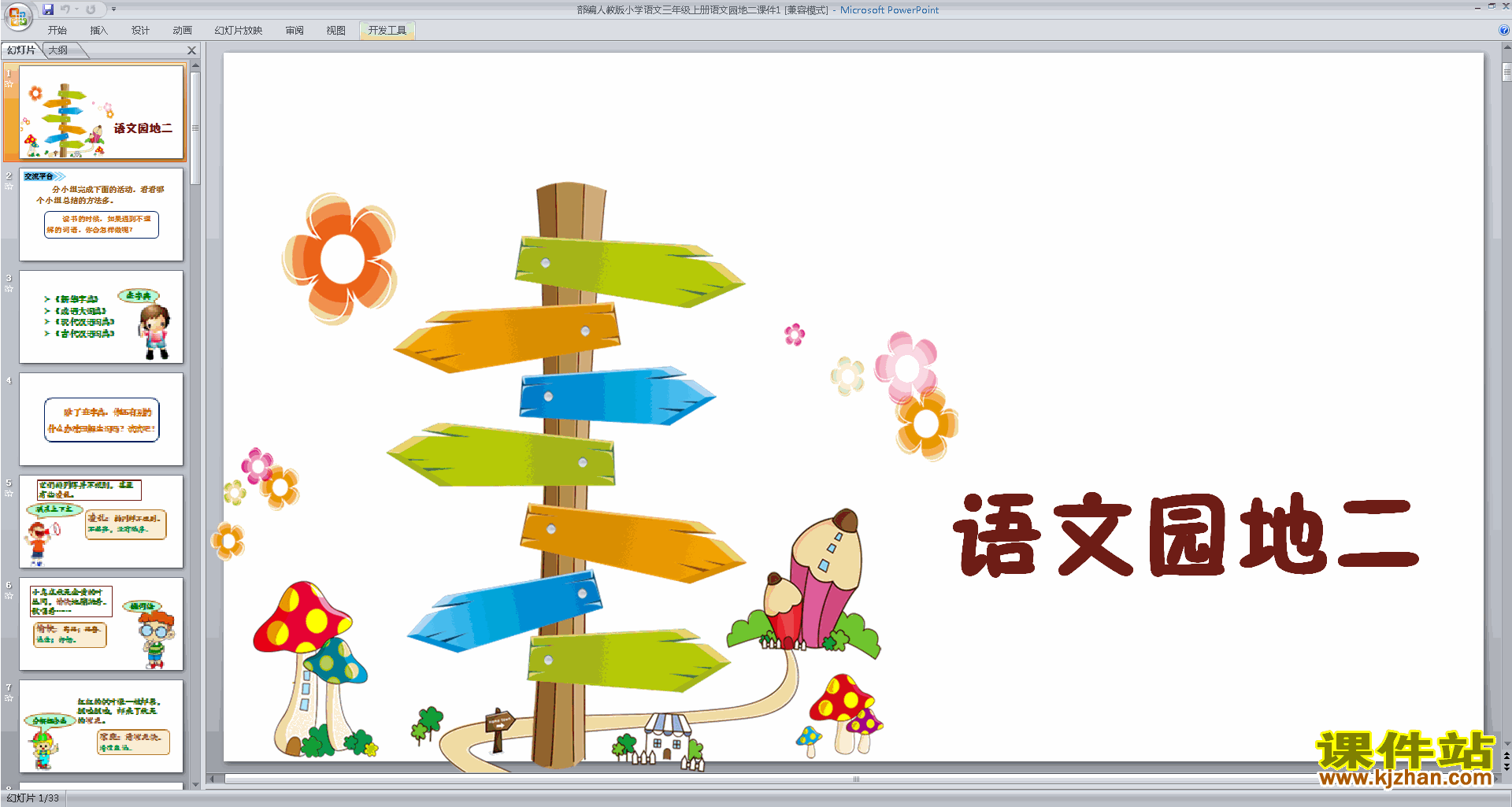
Task: Select slide 1 thumbnail titled 语文园地二
Action: [x=102, y=113]
